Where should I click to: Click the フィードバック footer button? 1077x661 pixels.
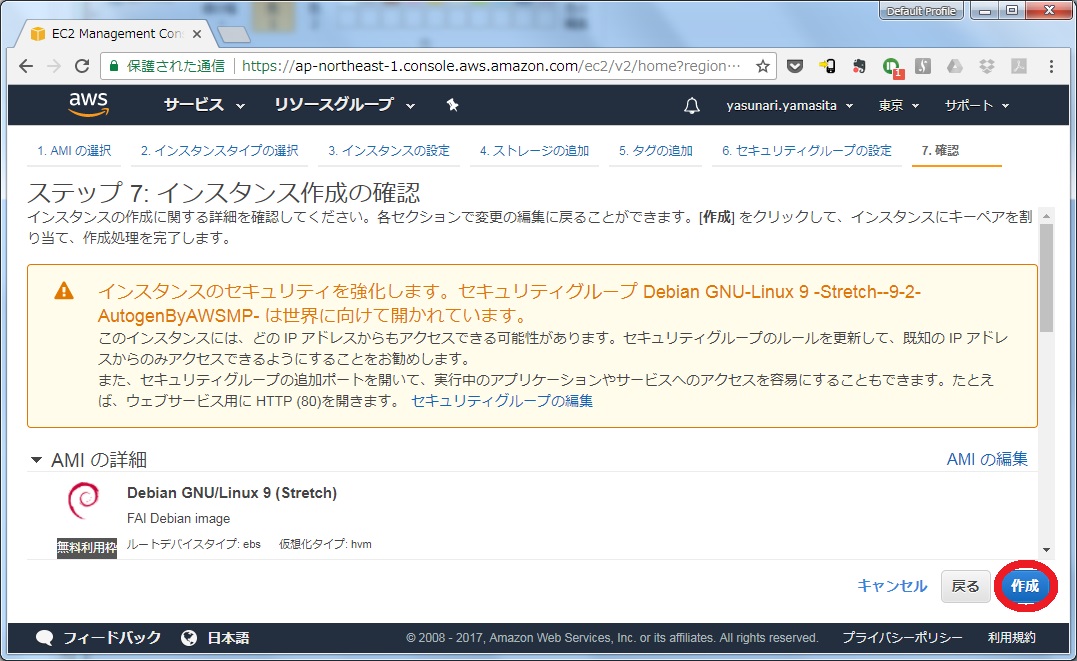coord(112,638)
